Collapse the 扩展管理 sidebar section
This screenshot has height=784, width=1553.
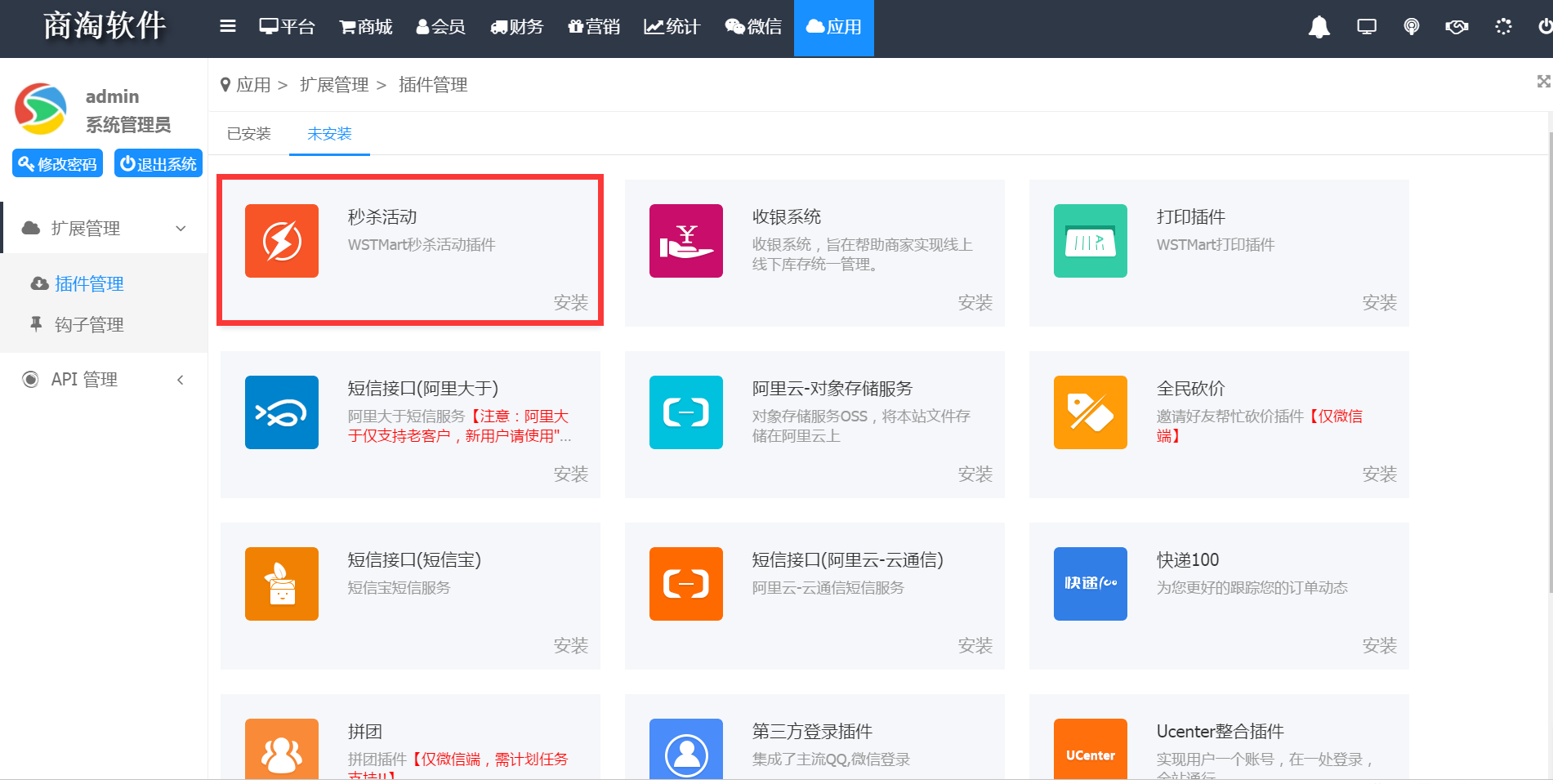105,228
